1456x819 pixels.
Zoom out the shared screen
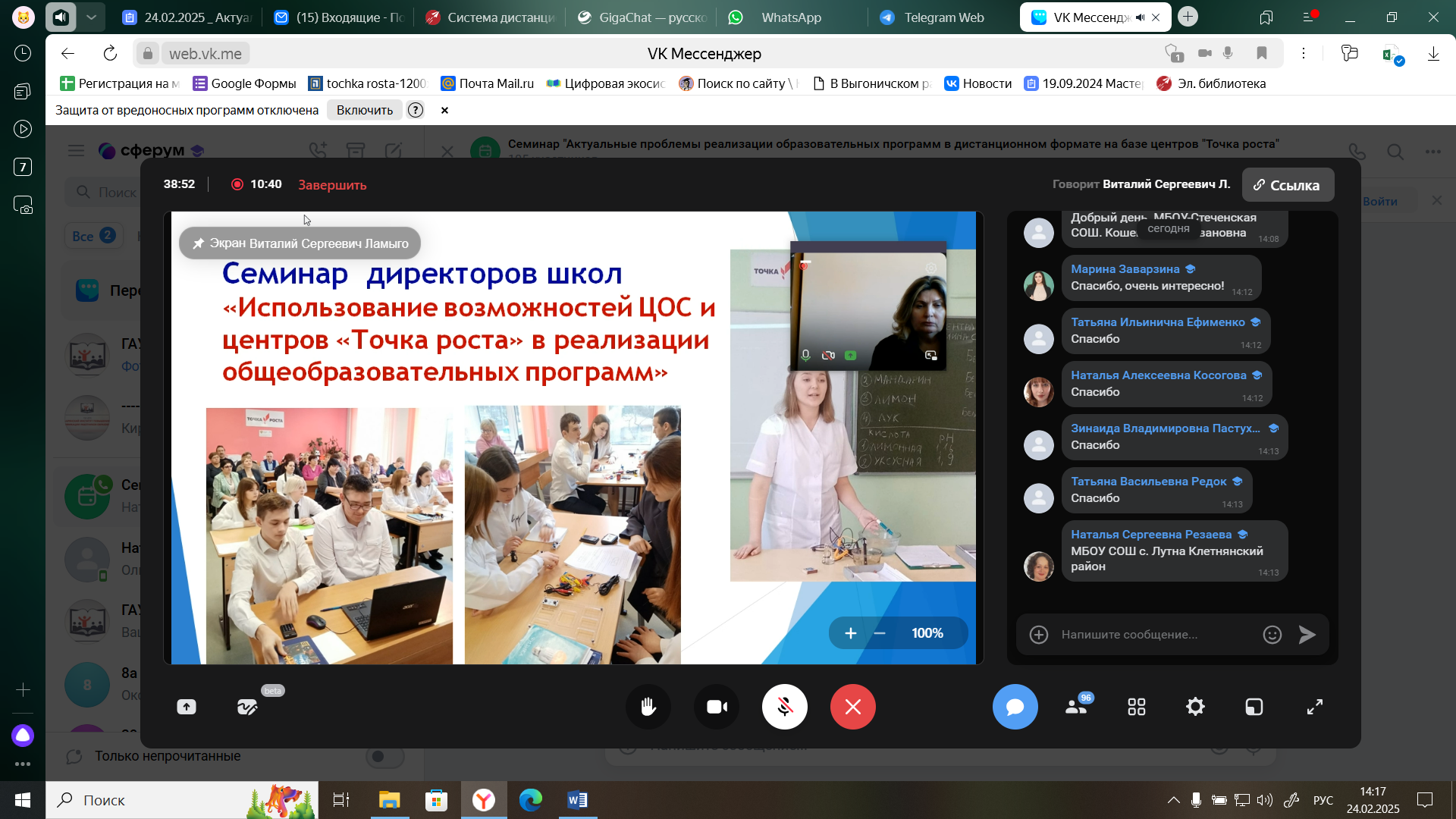880,633
